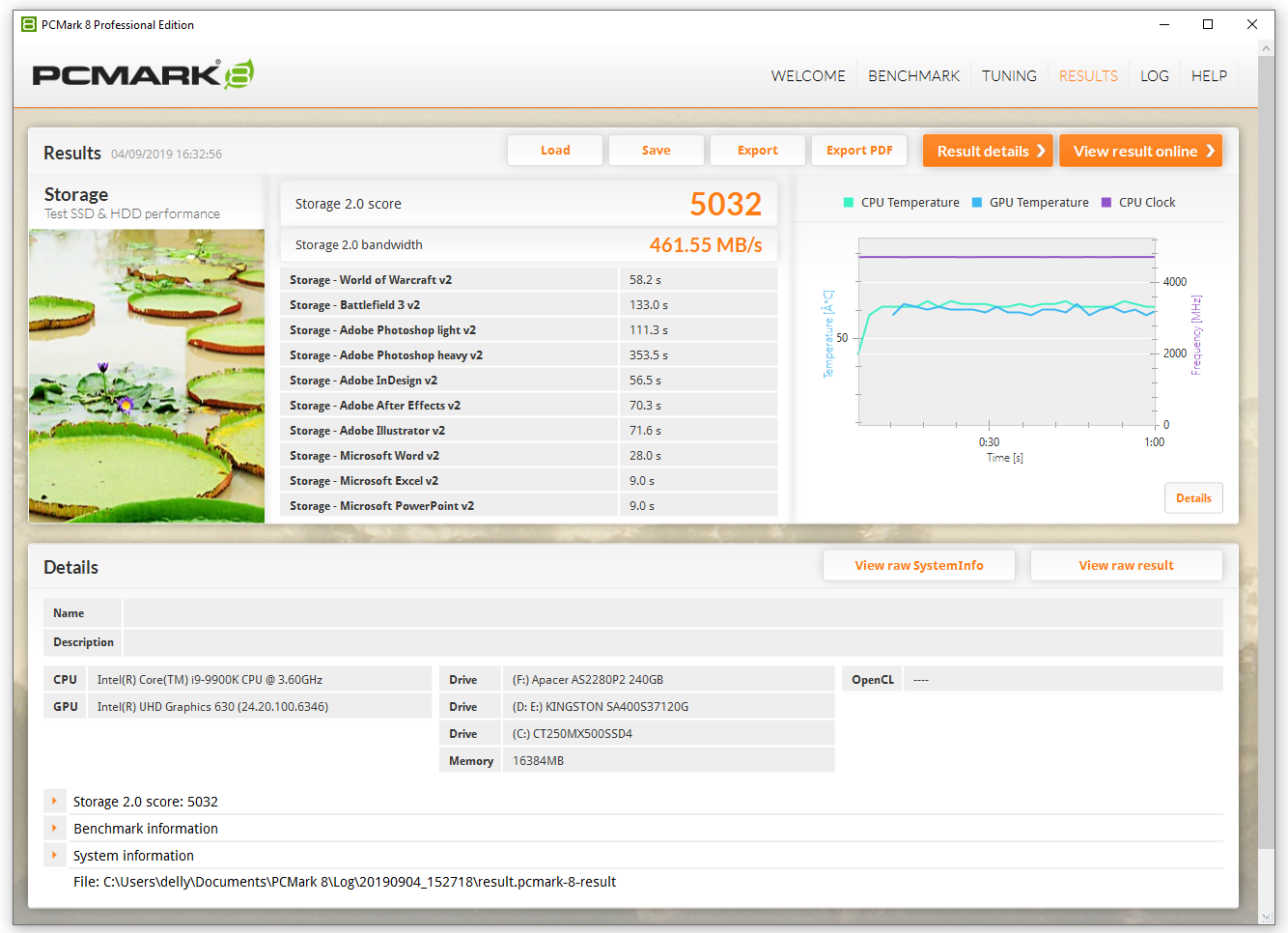Select the Adobe Illustrator v2 row
The image size is (1288, 933).
pos(529,430)
